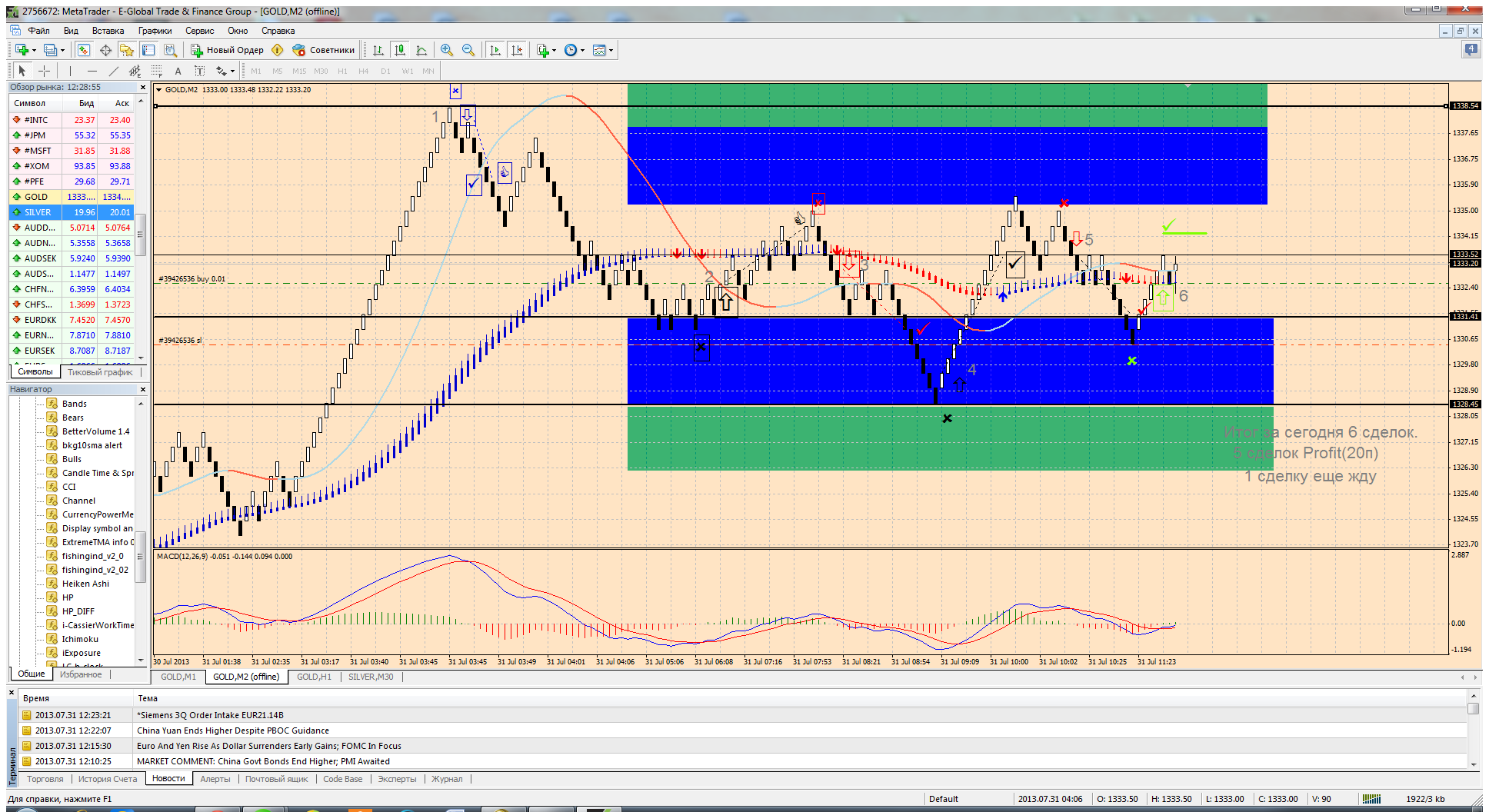Switch to line chart display
The image size is (1489, 812).
click(x=421, y=50)
